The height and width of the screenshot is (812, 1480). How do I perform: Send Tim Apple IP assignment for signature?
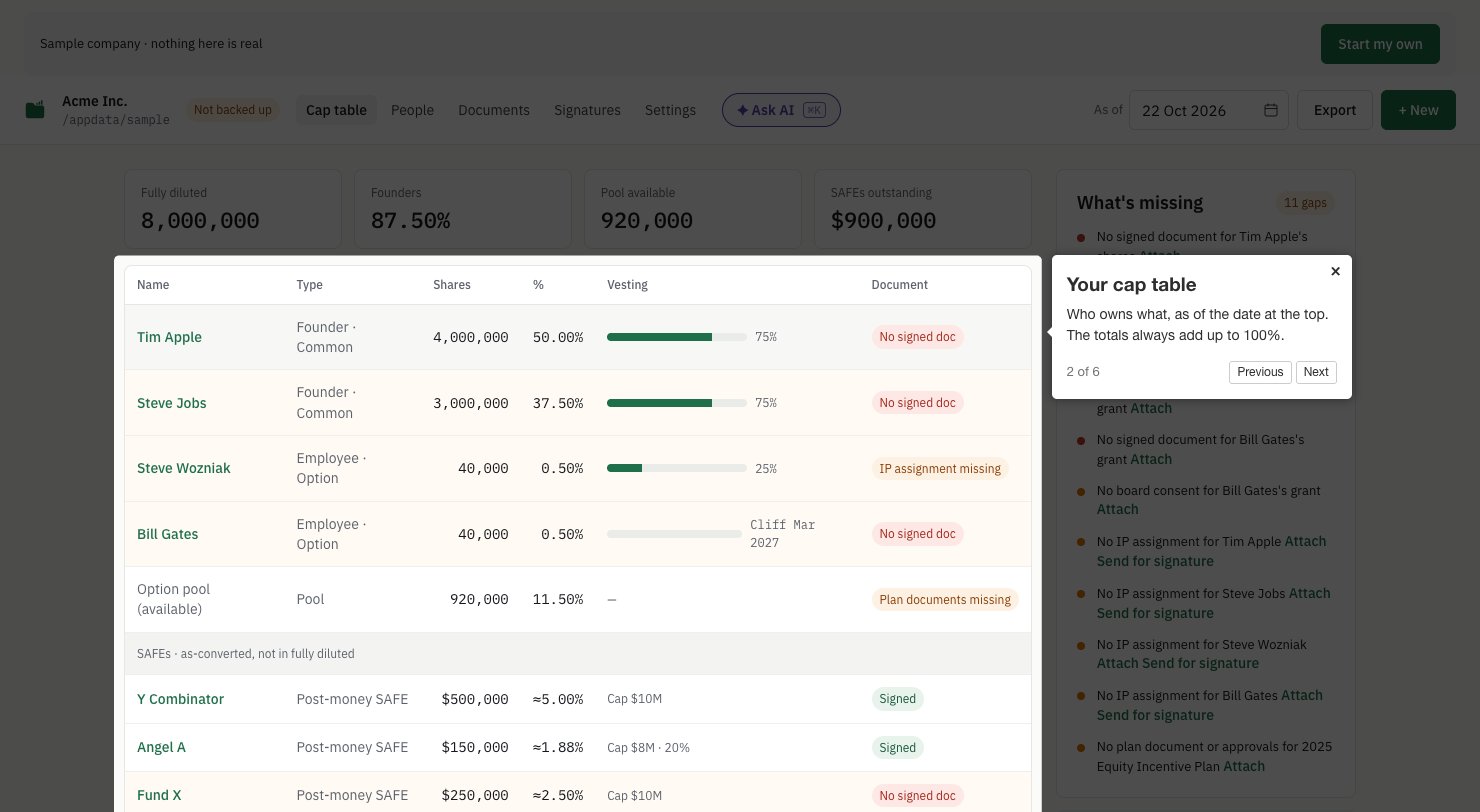pyautogui.click(x=1155, y=561)
